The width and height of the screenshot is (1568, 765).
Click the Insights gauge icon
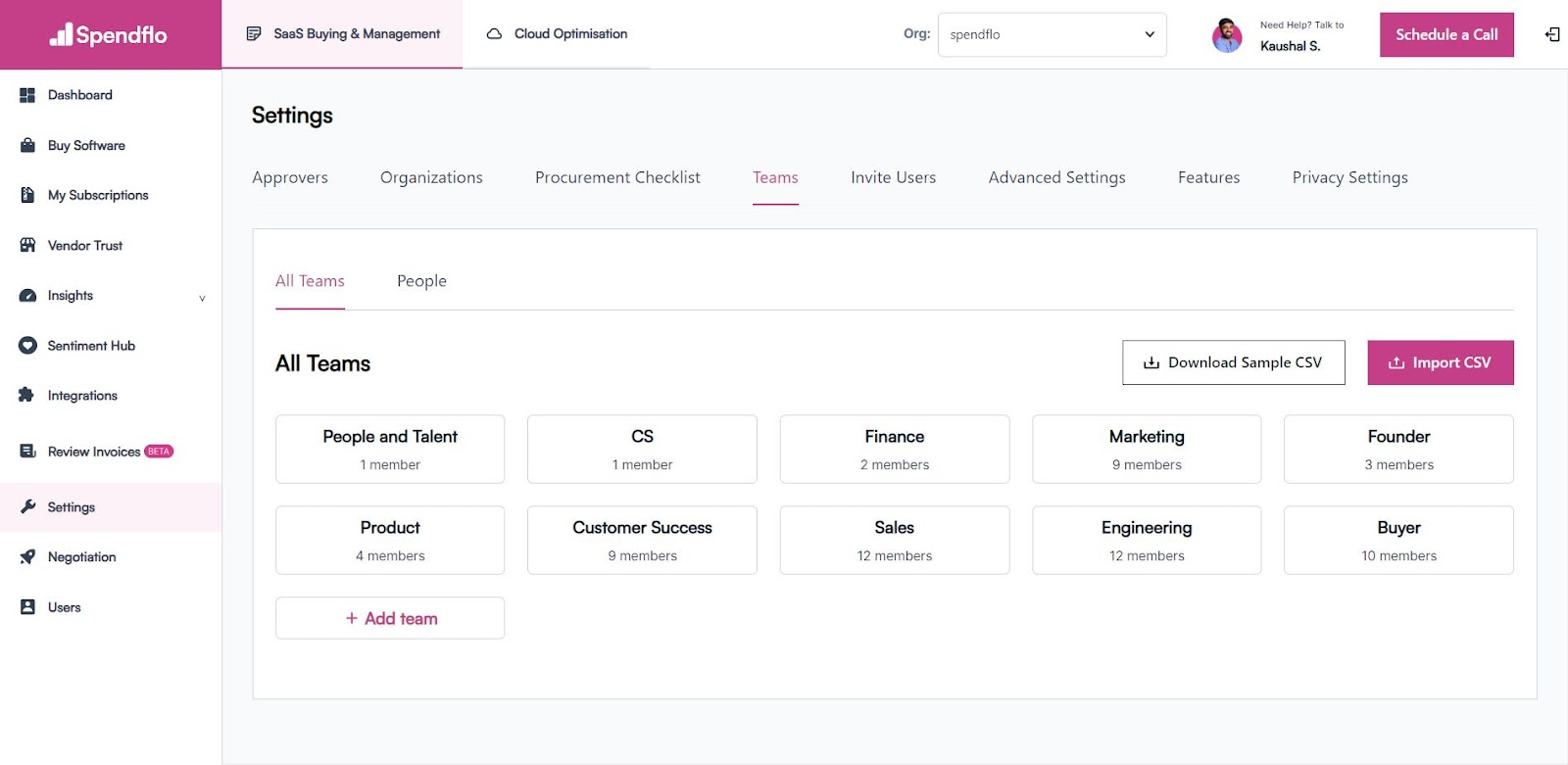point(27,295)
